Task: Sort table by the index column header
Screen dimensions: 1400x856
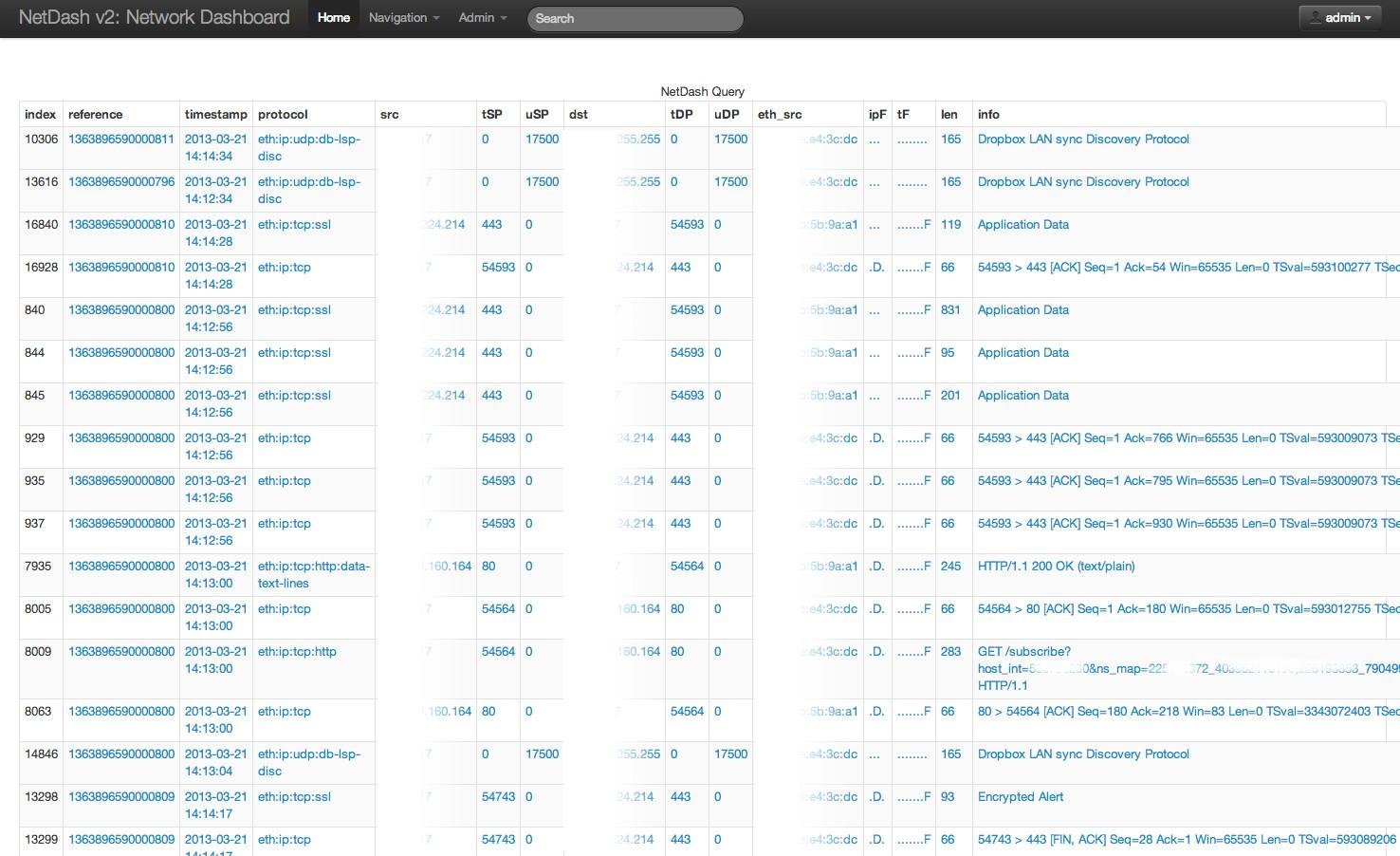Action: 40,114
